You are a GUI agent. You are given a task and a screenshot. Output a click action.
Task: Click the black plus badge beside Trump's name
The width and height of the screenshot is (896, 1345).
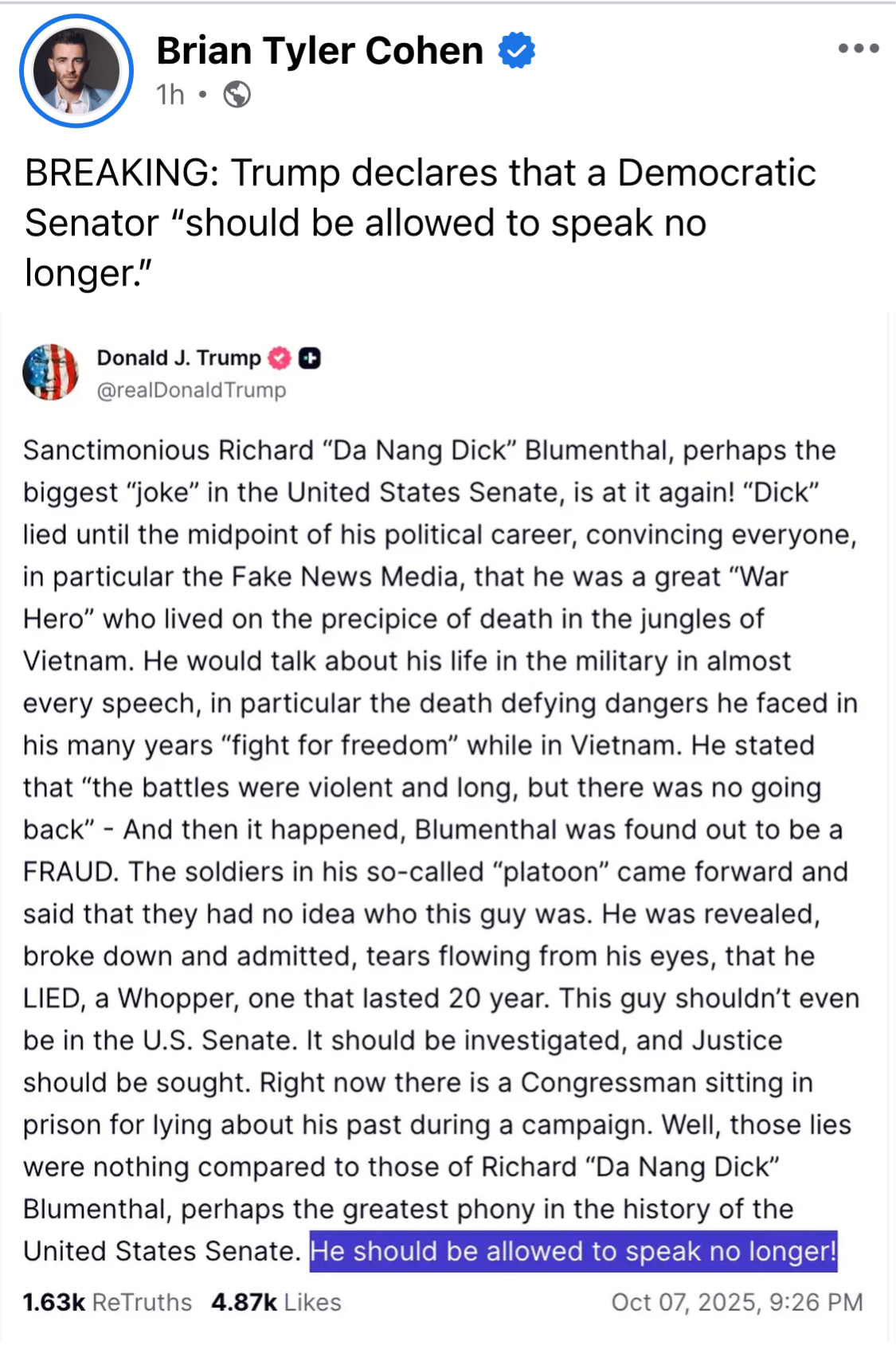310,358
